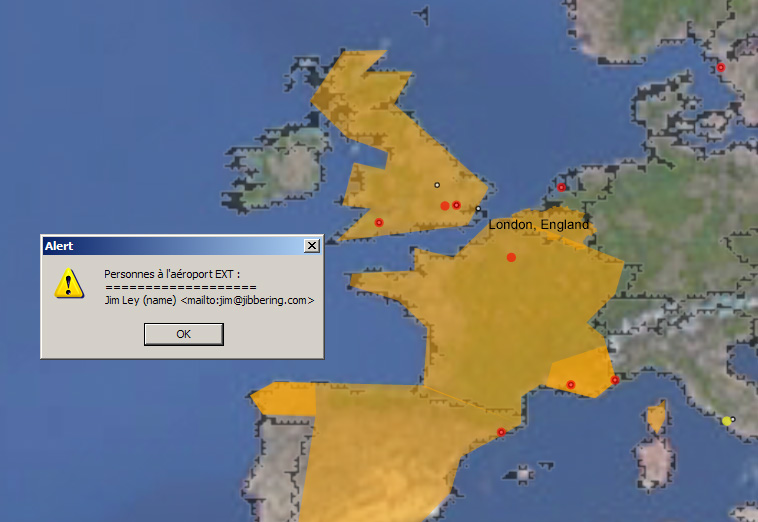The width and height of the screenshot is (758, 522).
Task: Click the red marker inside the small southern France polygon
Action: point(571,384)
